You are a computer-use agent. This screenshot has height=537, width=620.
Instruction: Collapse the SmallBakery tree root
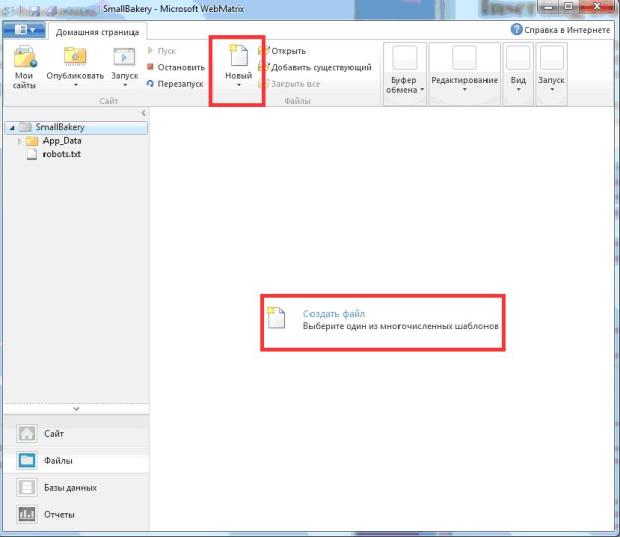coord(12,128)
